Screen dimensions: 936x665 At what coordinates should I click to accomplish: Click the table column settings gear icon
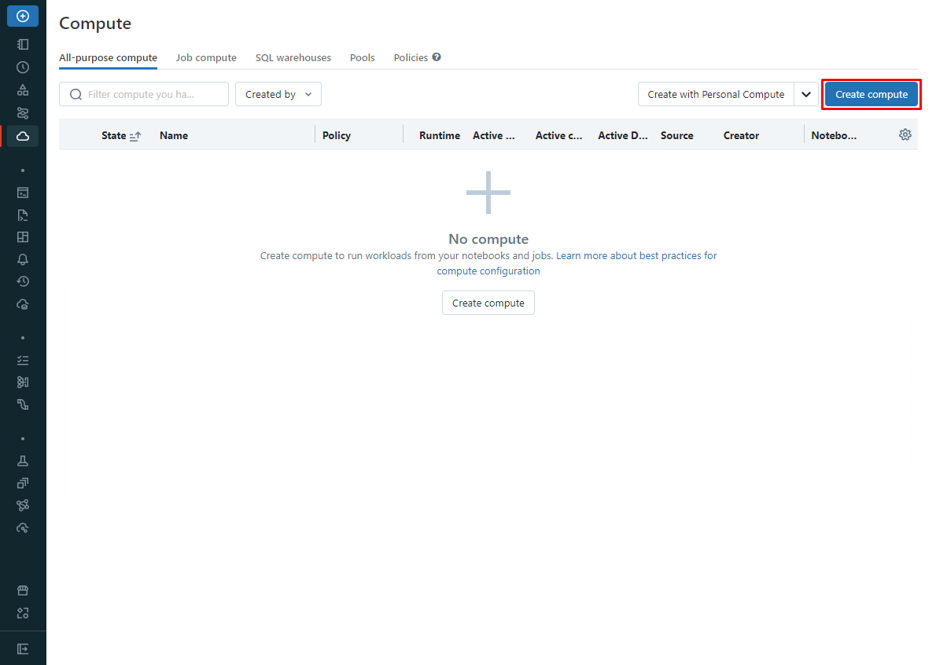click(x=905, y=135)
